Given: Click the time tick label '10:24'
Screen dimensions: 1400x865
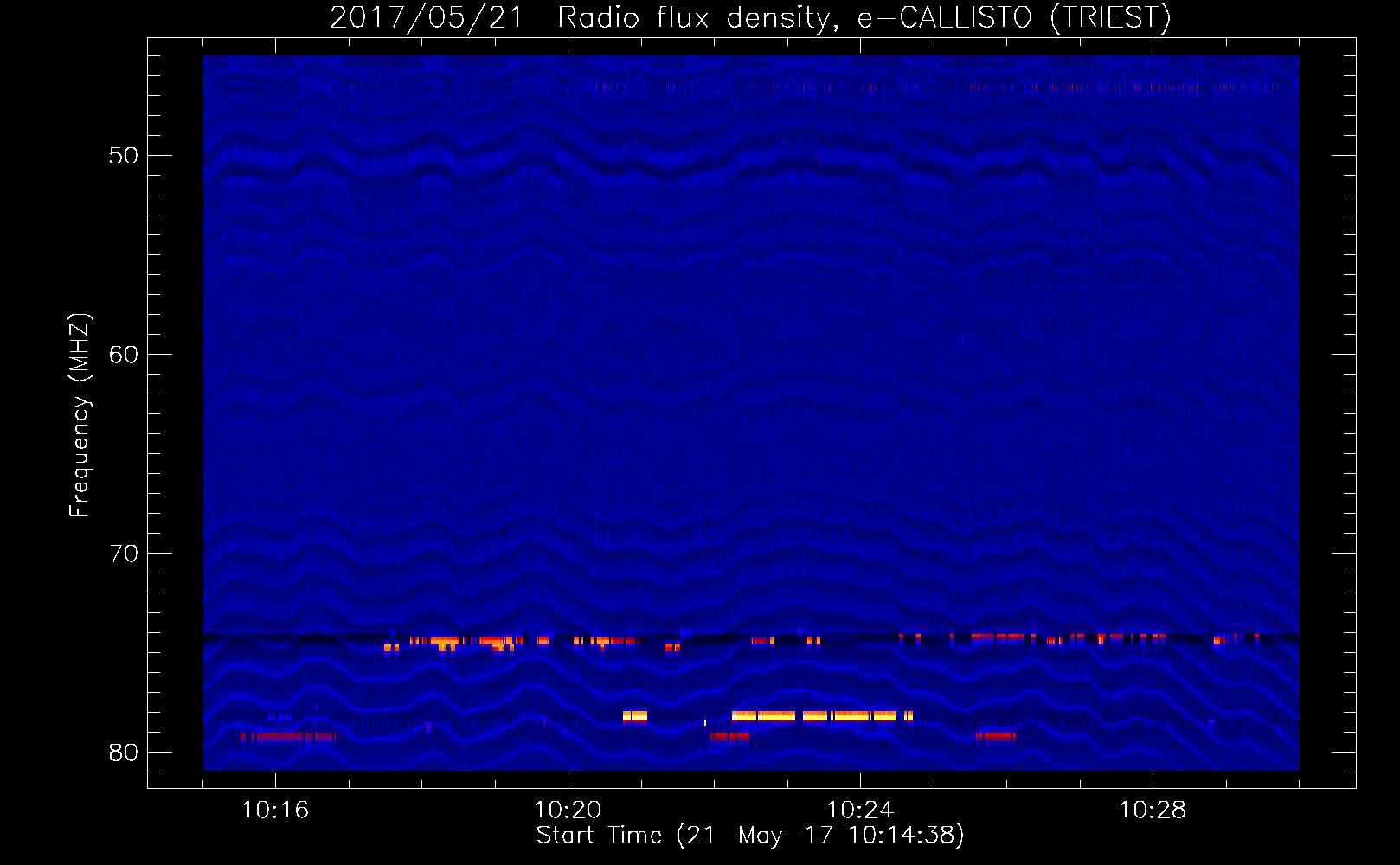Looking at the screenshot, I should click(860, 811).
